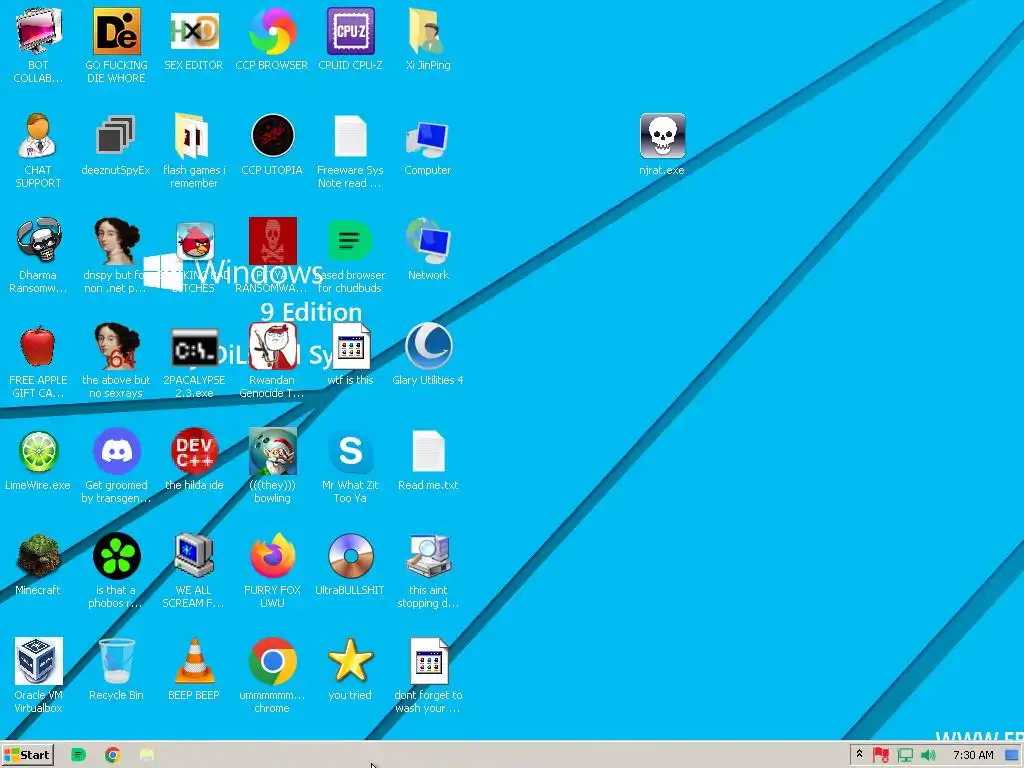Image resolution: width=1024 pixels, height=768 pixels.
Task: Open the Action Center flag icon
Action: click(x=880, y=756)
